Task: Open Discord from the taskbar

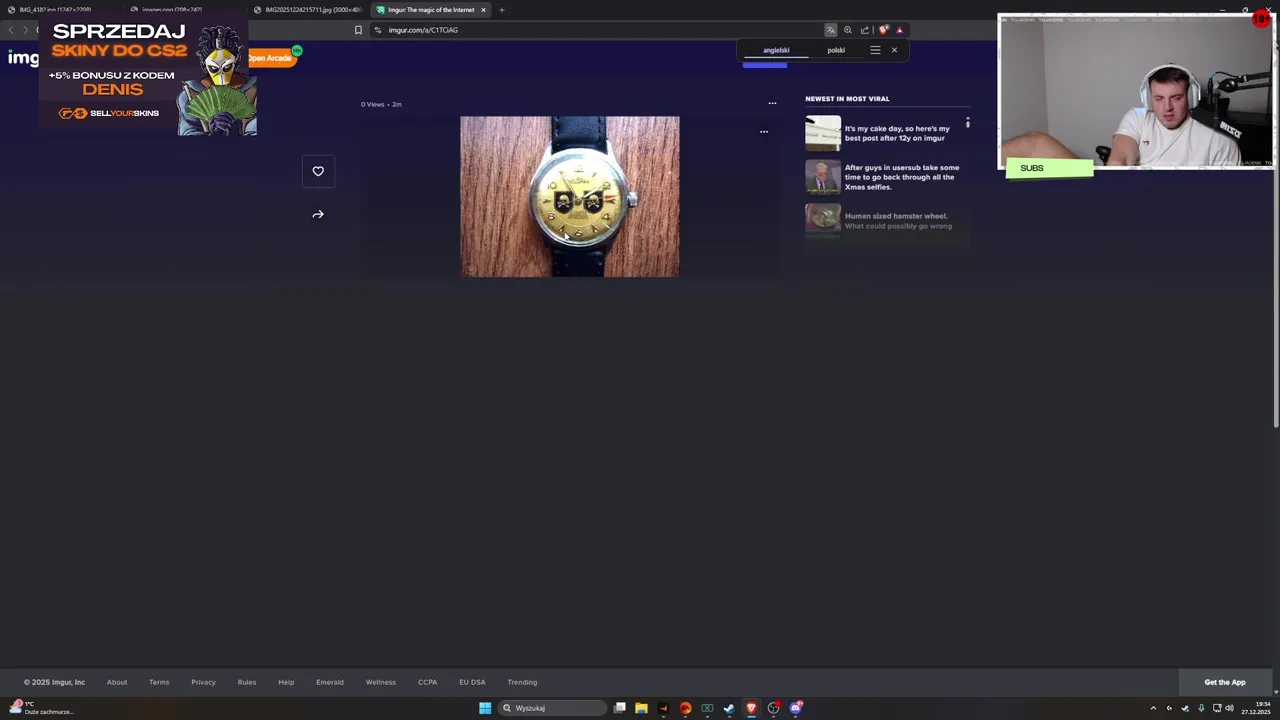Action: tap(796, 708)
